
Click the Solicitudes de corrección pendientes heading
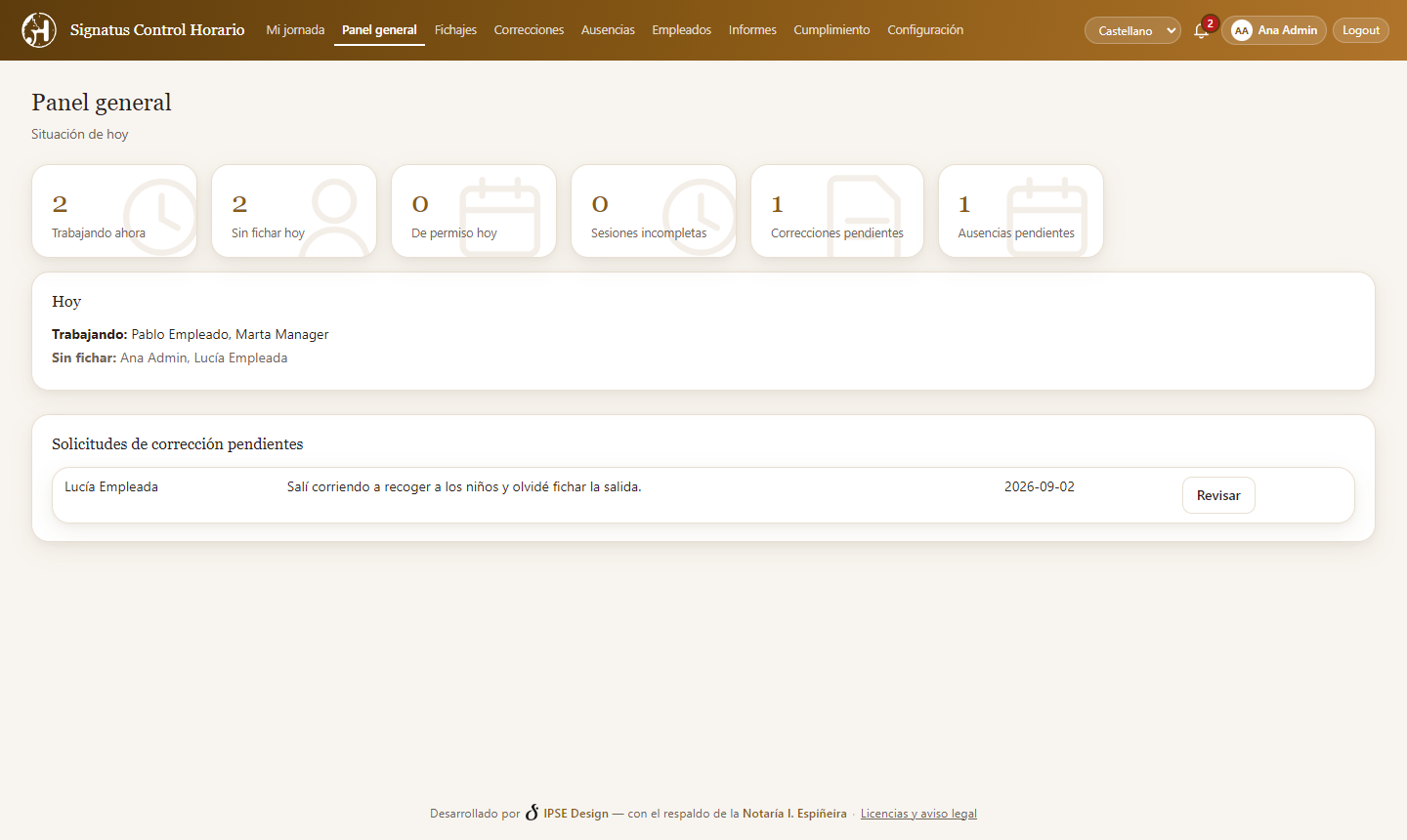point(178,444)
